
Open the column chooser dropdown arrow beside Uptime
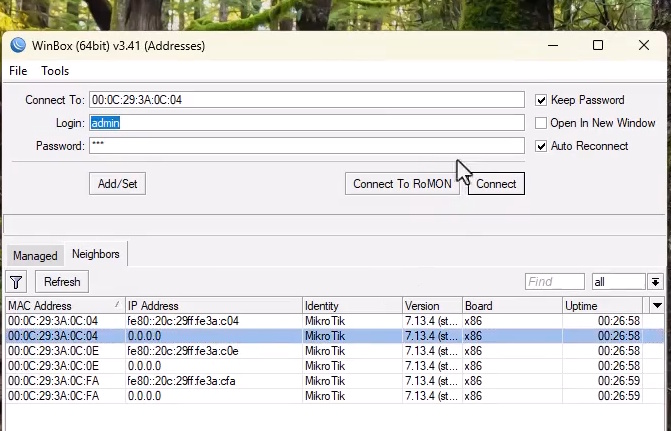pyautogui.click(x=657, y=306)
